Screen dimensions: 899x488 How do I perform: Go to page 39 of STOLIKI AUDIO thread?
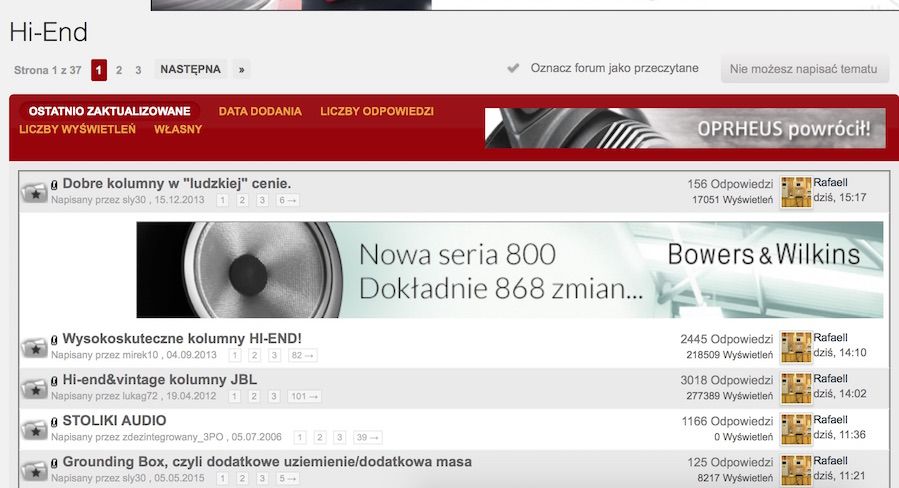point(367,438)
